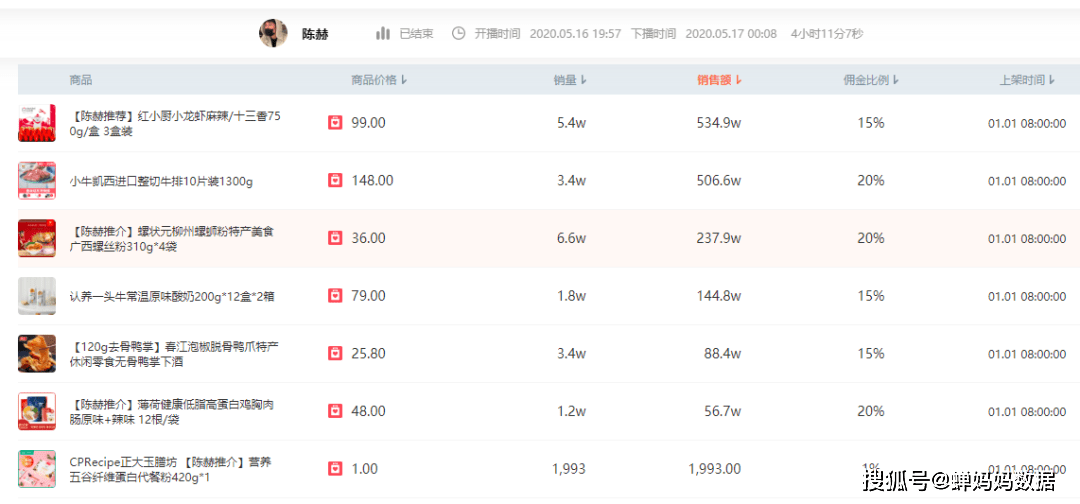The width and height of the screenshot is (1080, 504).
Task: Open the 红小厨小龙虾 product title link
Action: (x=175, y=123)
